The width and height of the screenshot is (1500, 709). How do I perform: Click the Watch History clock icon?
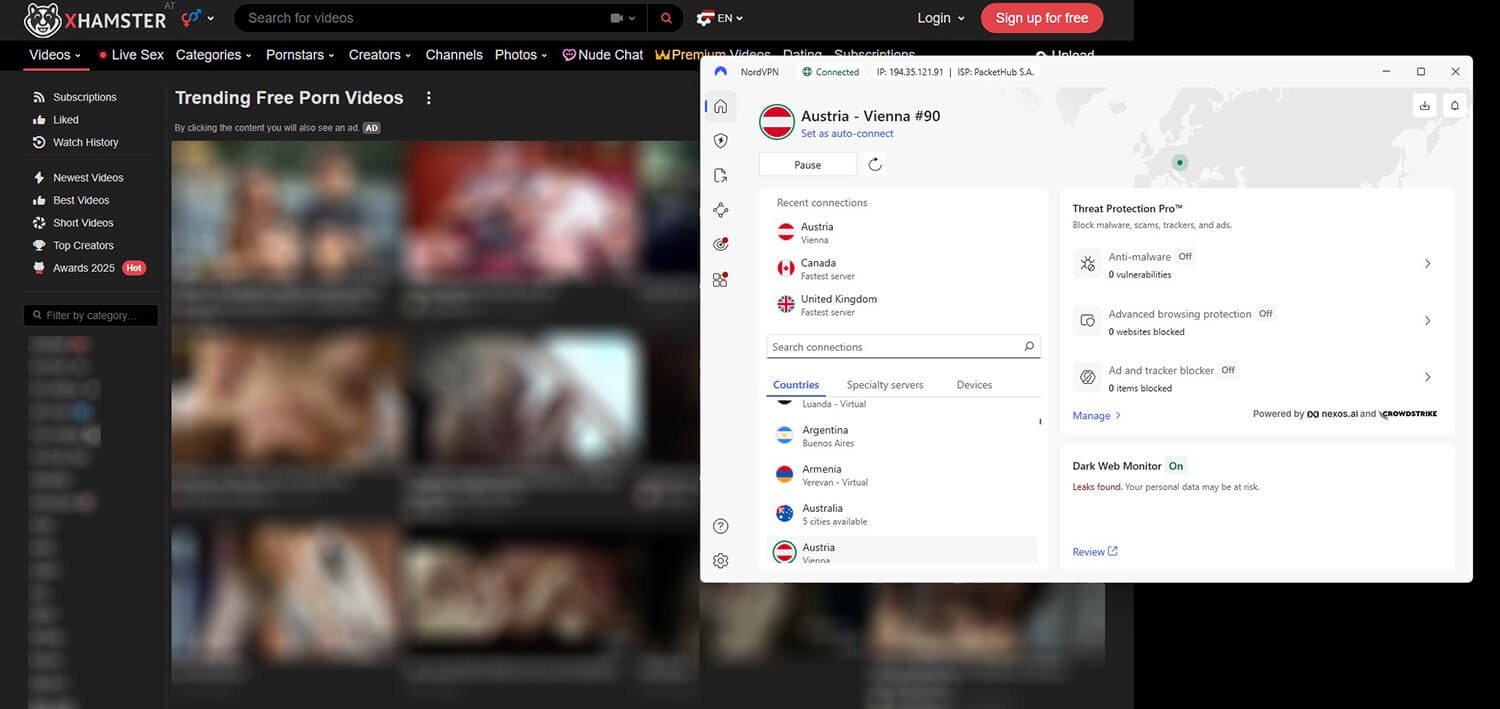tap(39, 143)
